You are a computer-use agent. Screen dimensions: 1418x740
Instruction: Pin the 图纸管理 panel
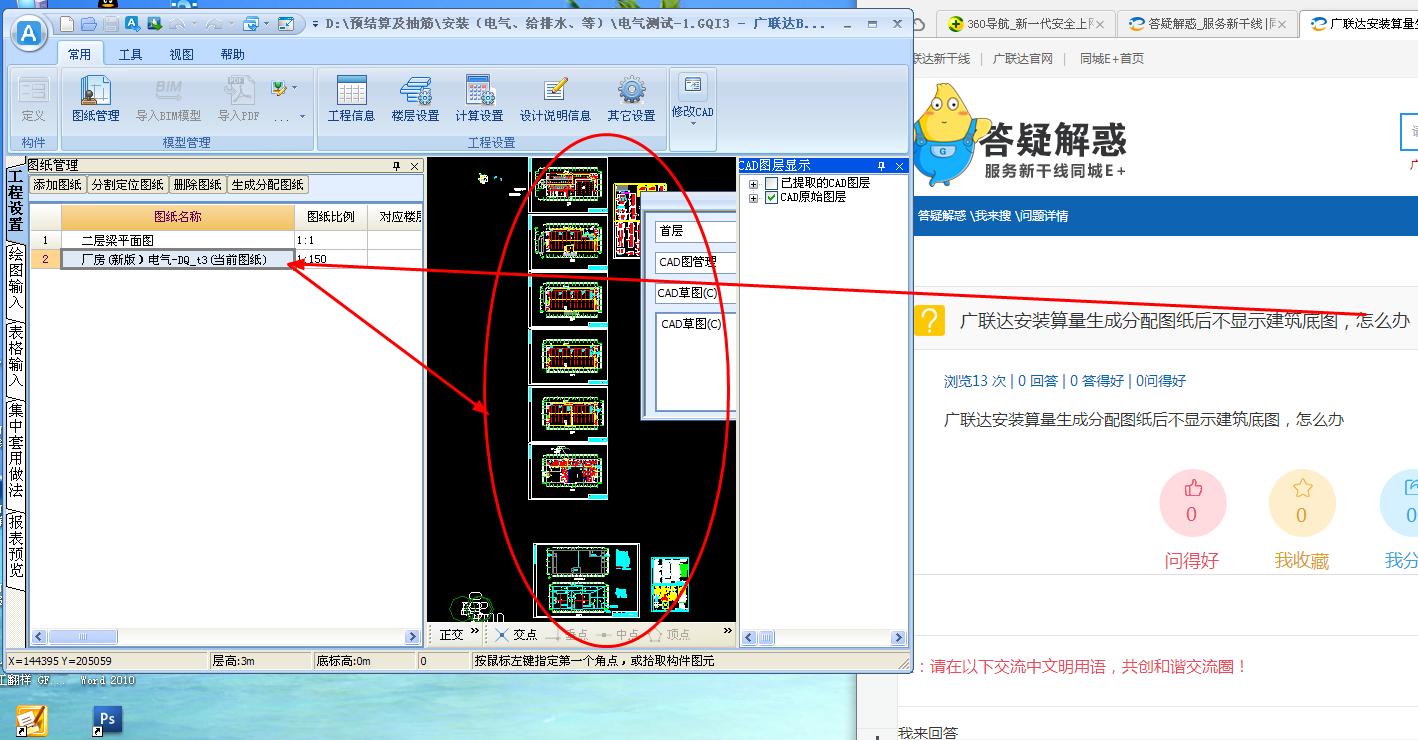[397, 166]
